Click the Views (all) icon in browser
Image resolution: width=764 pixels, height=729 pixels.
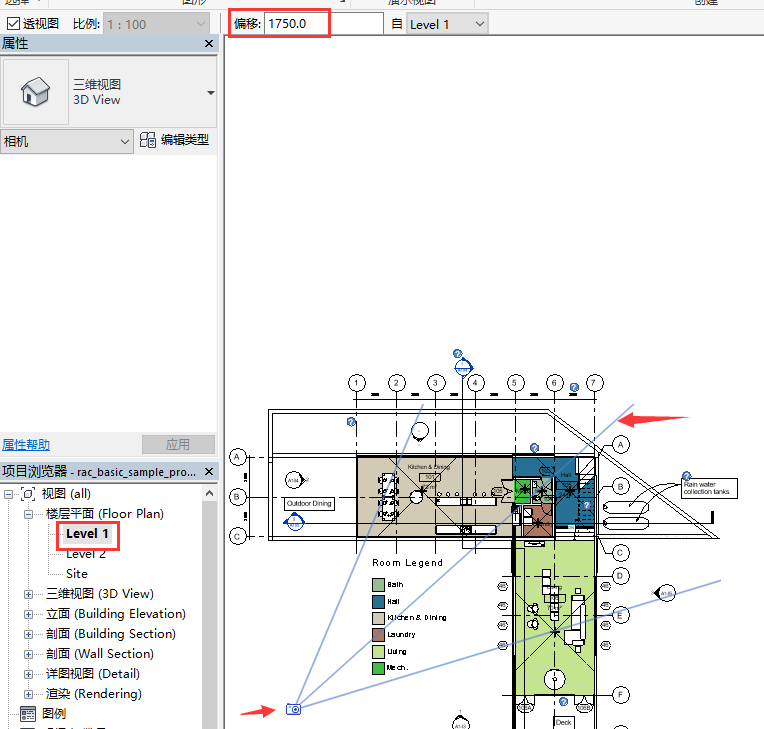28,494
